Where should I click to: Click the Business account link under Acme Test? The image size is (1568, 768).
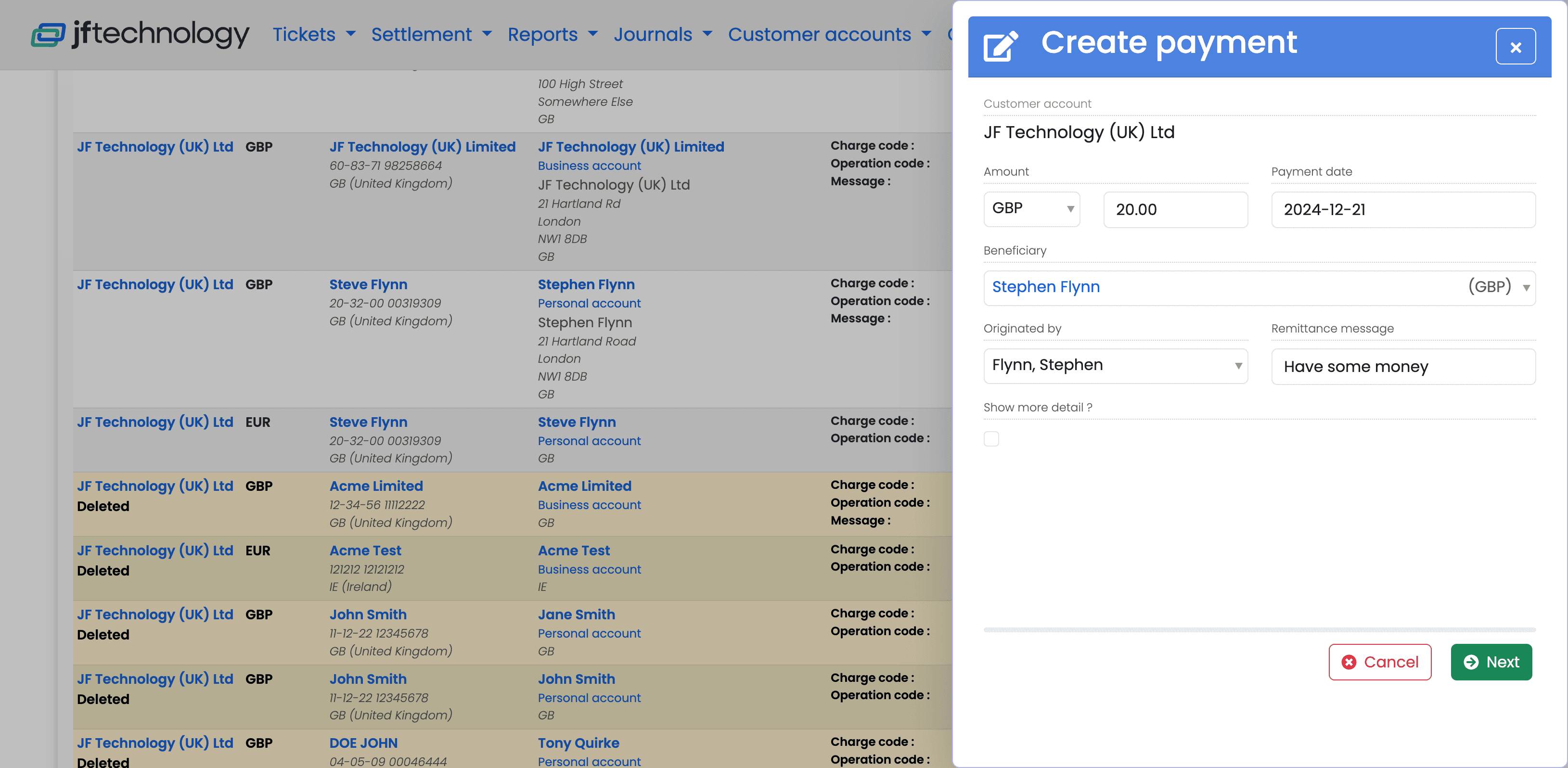tap(589, 569)
